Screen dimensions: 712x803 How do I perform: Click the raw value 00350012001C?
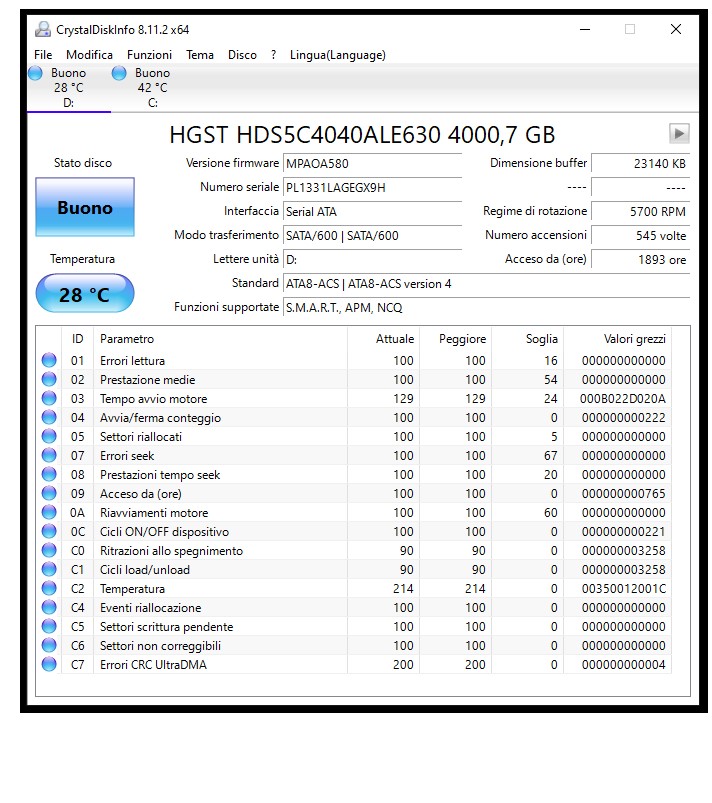(623, 588)
